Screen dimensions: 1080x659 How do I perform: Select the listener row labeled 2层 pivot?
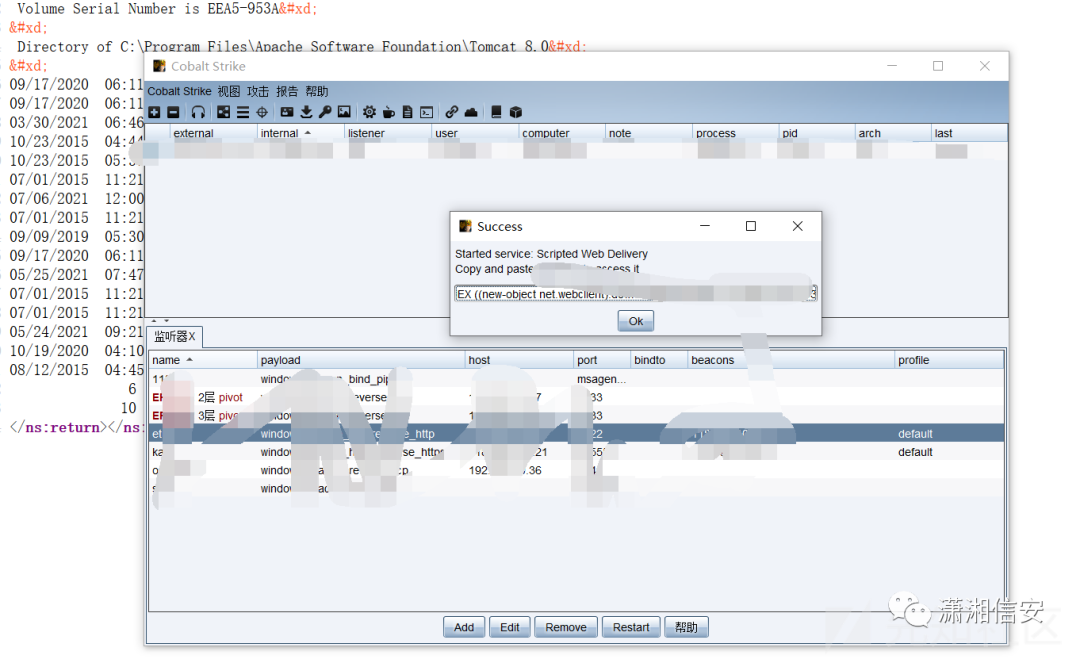click(x=576, y=397)
